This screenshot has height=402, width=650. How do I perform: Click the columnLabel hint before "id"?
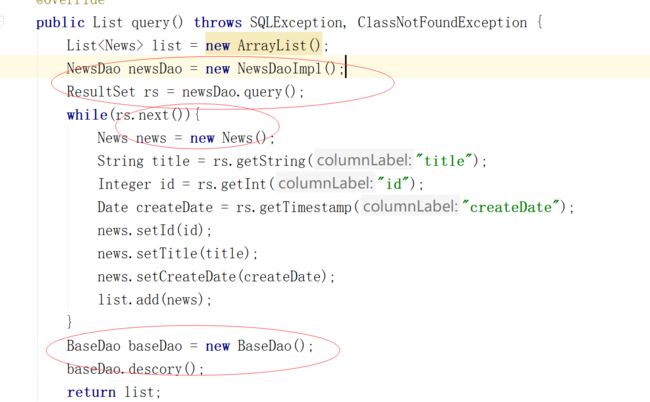click(326, 184)
